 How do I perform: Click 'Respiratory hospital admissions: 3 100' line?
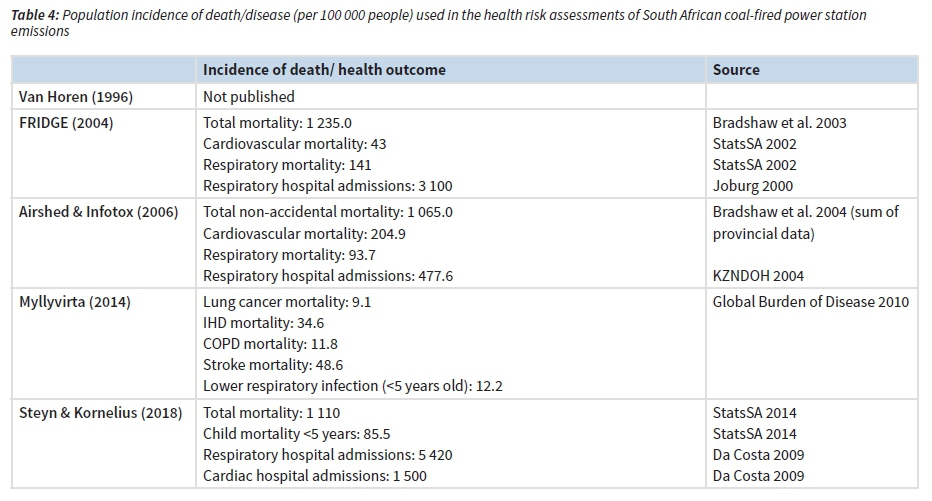tap(320, 186)
